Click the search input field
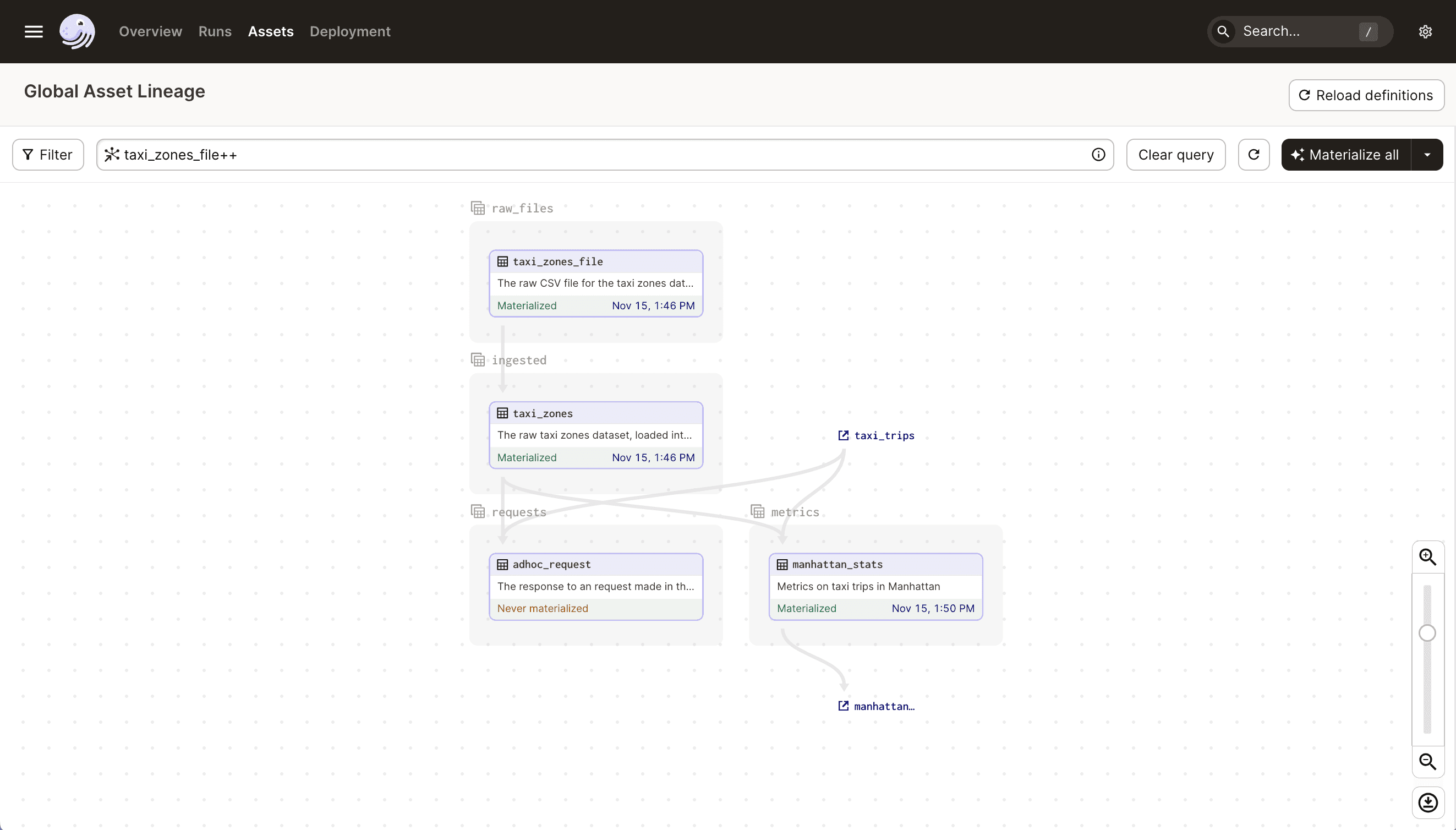The image size is (1456, 830). point(1300,31)
